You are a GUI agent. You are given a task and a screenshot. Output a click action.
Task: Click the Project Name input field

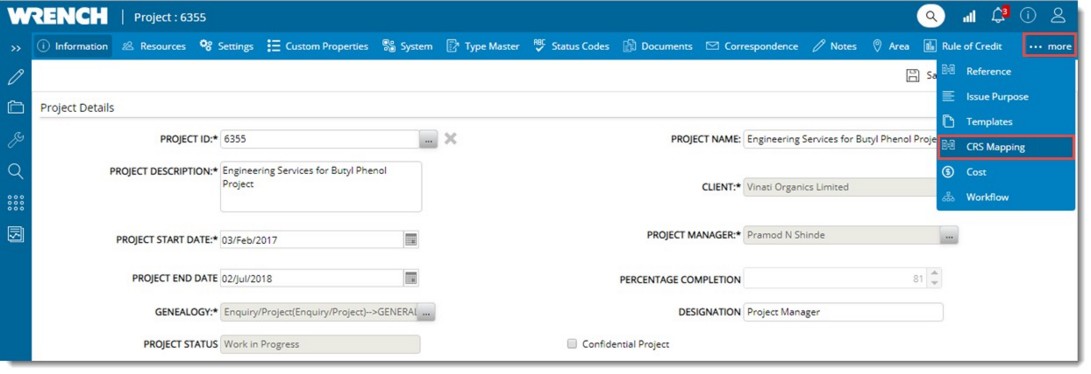[841, 139]
